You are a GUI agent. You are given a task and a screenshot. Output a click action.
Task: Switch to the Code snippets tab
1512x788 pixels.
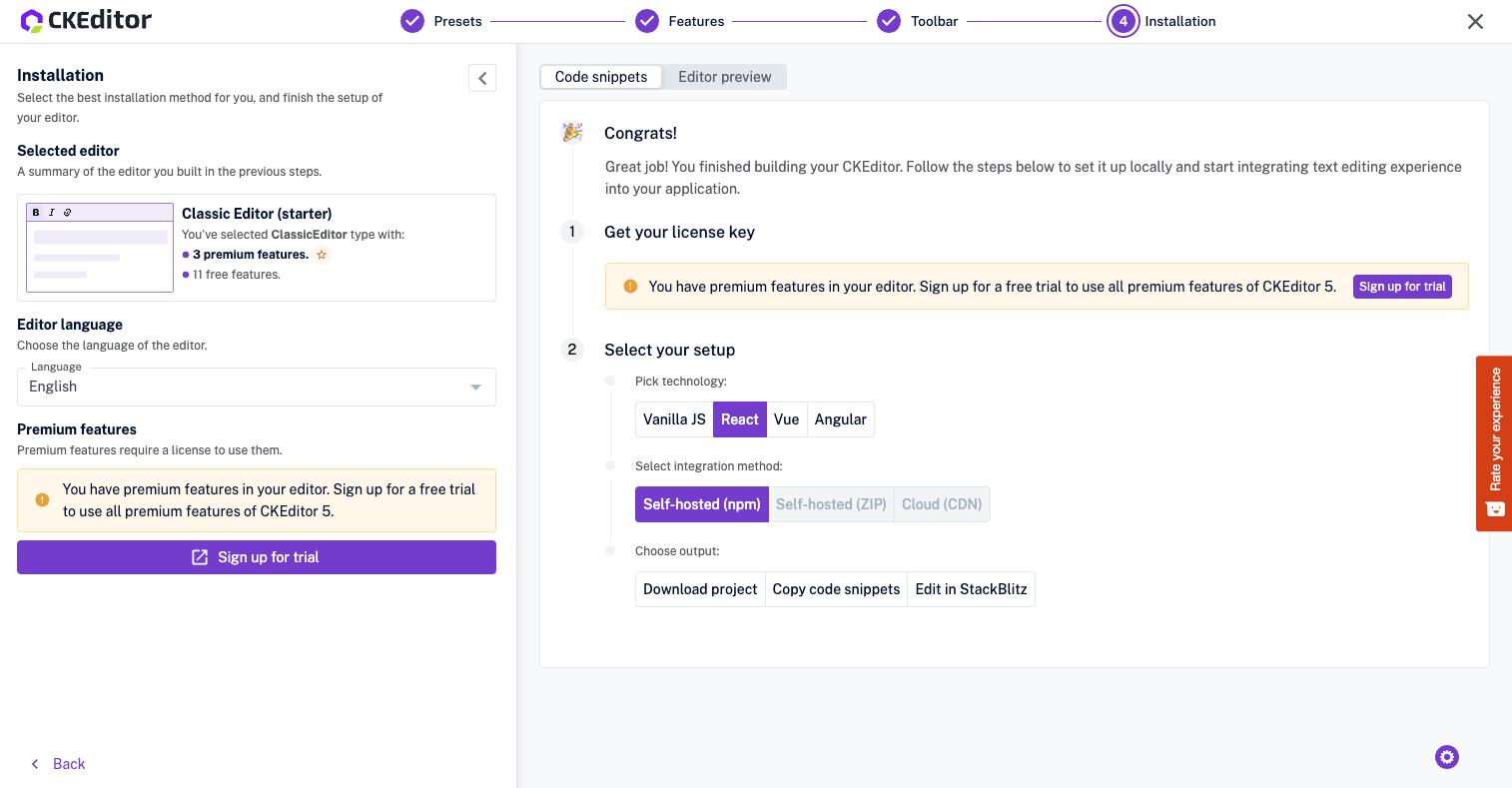601,77
